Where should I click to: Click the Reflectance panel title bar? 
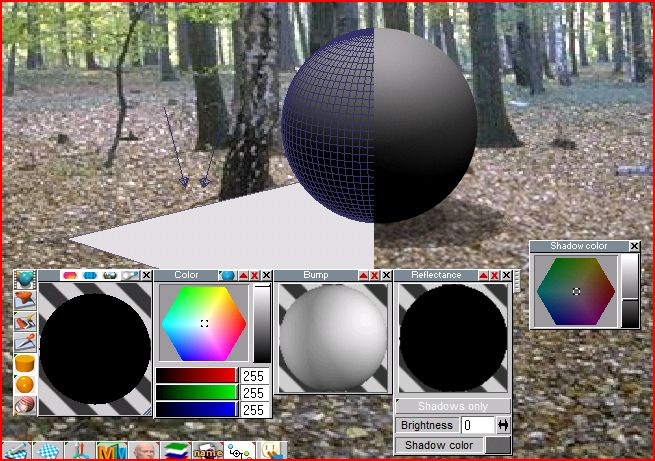tap(436, 276)
